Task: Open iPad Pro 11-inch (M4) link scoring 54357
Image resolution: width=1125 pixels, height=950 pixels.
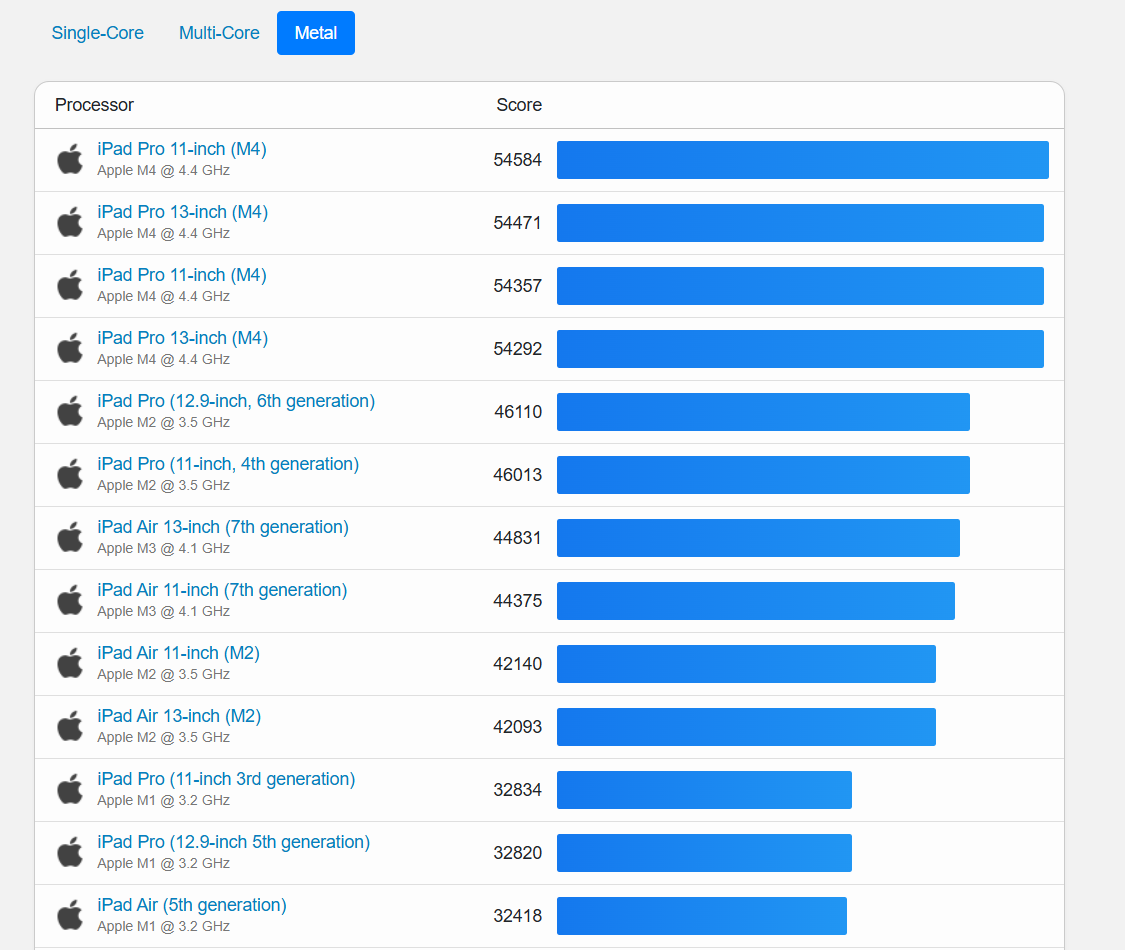Action: tap(182, 275)
